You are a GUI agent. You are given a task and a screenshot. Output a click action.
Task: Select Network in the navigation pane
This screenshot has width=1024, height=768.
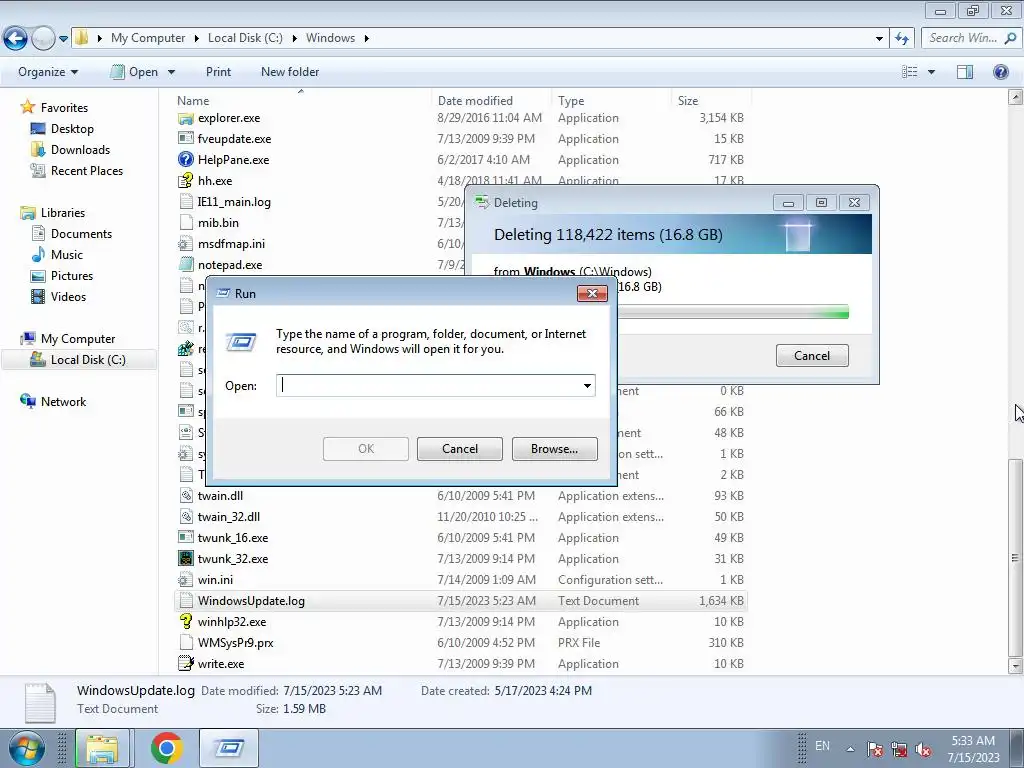(63, 402)
